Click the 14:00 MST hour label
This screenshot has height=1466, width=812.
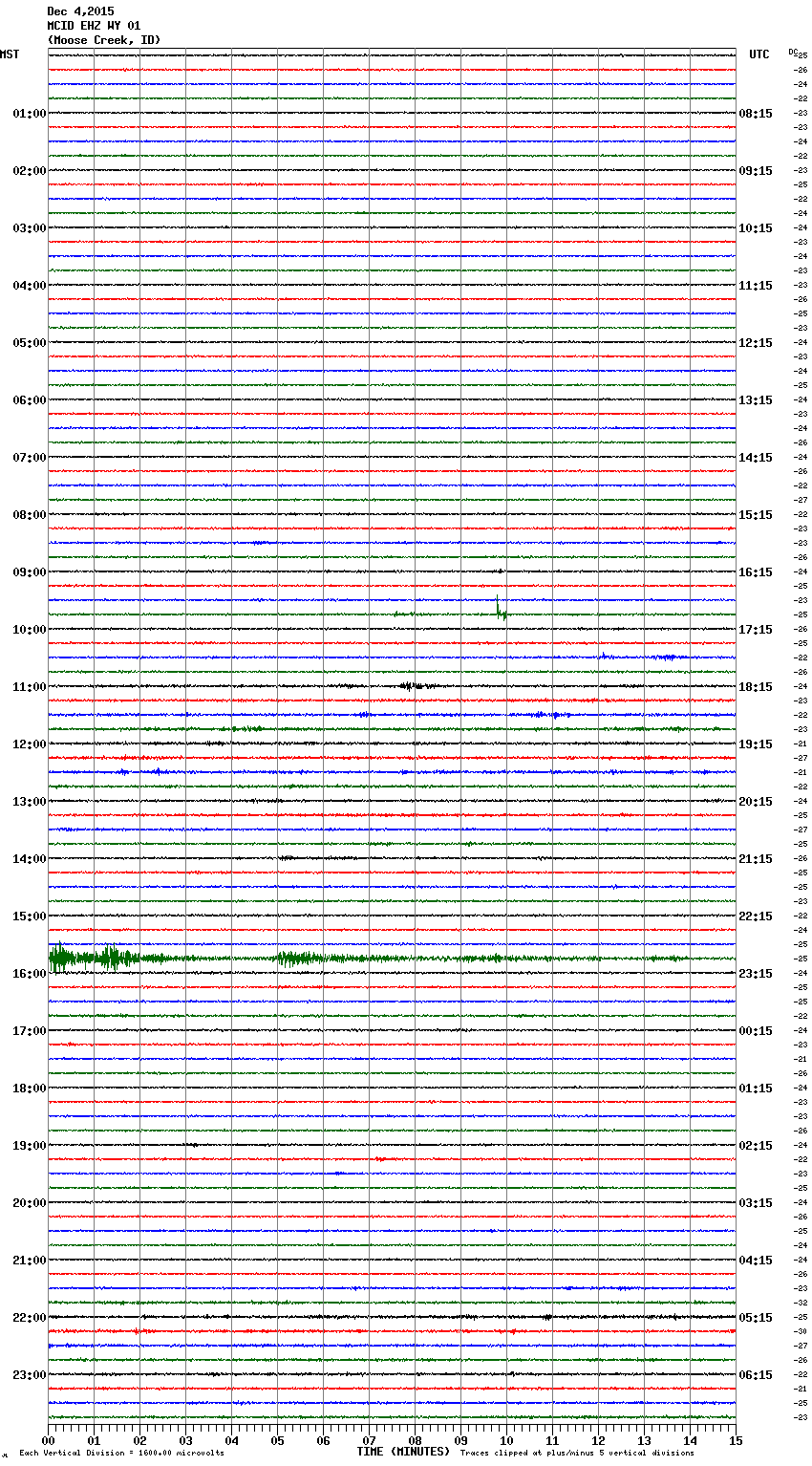(30, 859)
